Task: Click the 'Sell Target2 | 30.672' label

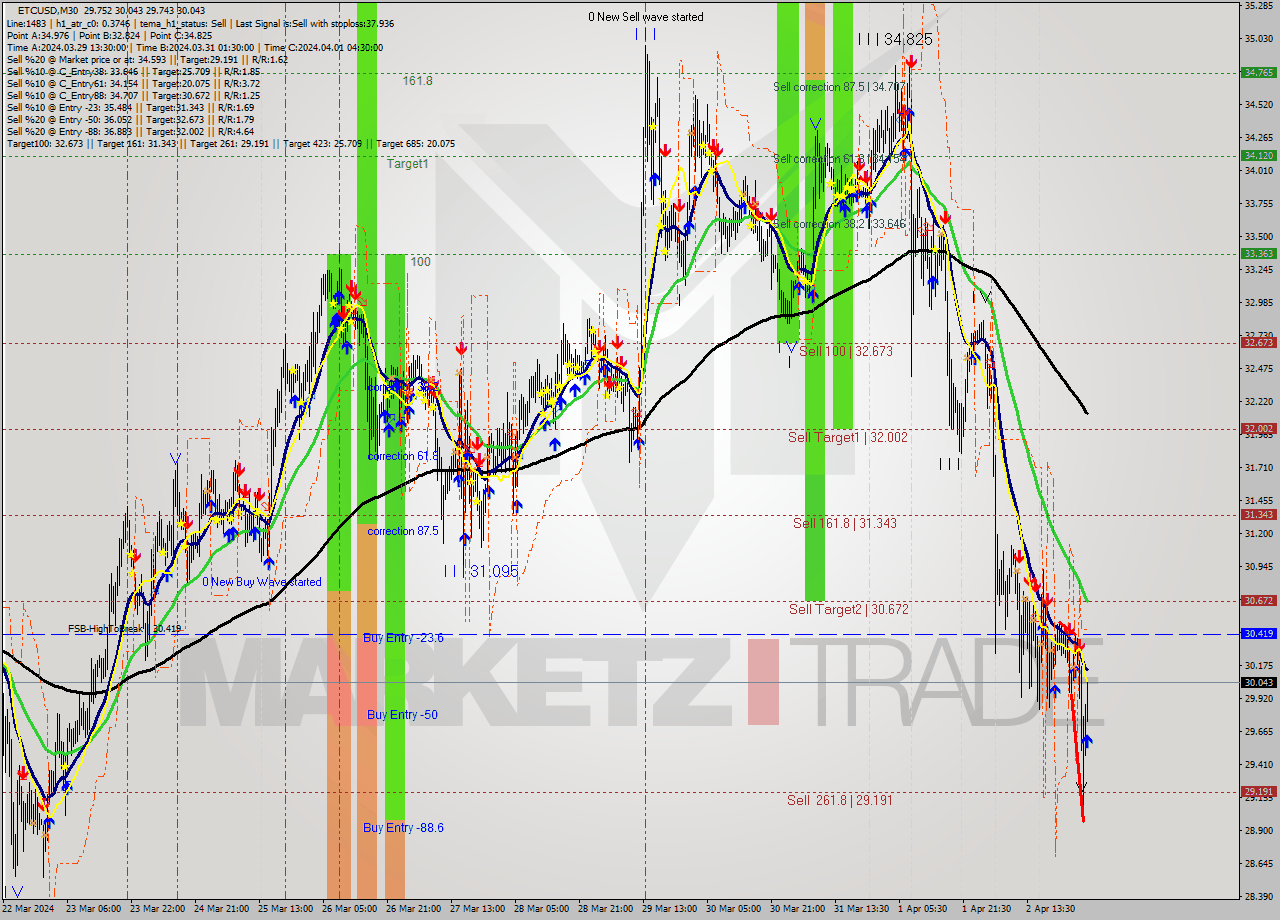Action: (x=849, y=609)
